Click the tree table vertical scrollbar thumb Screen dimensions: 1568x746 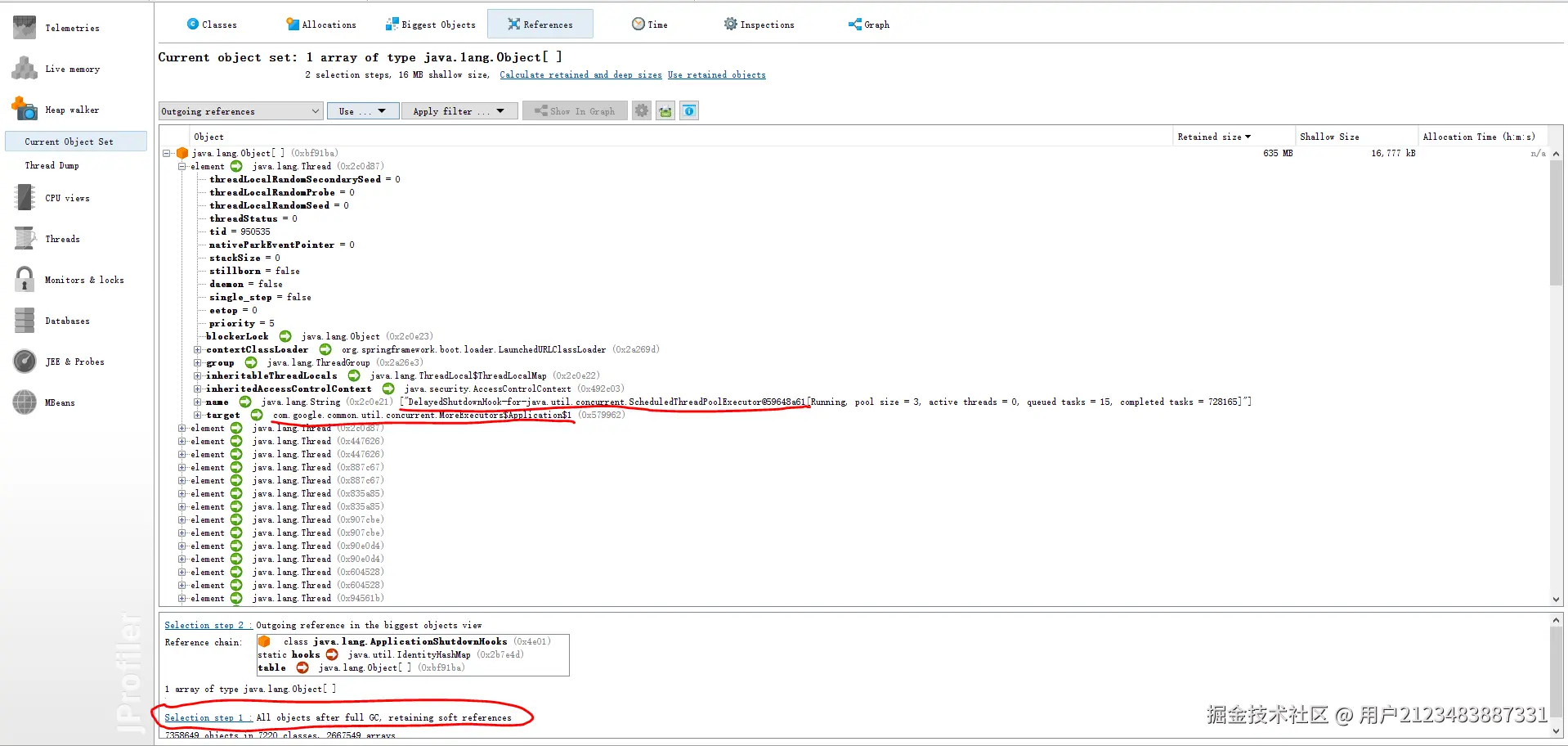(1556, 222)
